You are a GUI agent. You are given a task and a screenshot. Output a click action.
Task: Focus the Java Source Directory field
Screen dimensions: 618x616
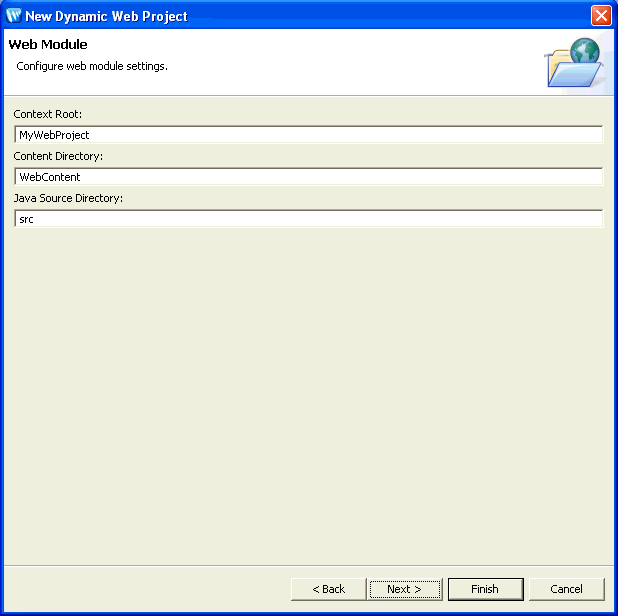click(309, 219)
